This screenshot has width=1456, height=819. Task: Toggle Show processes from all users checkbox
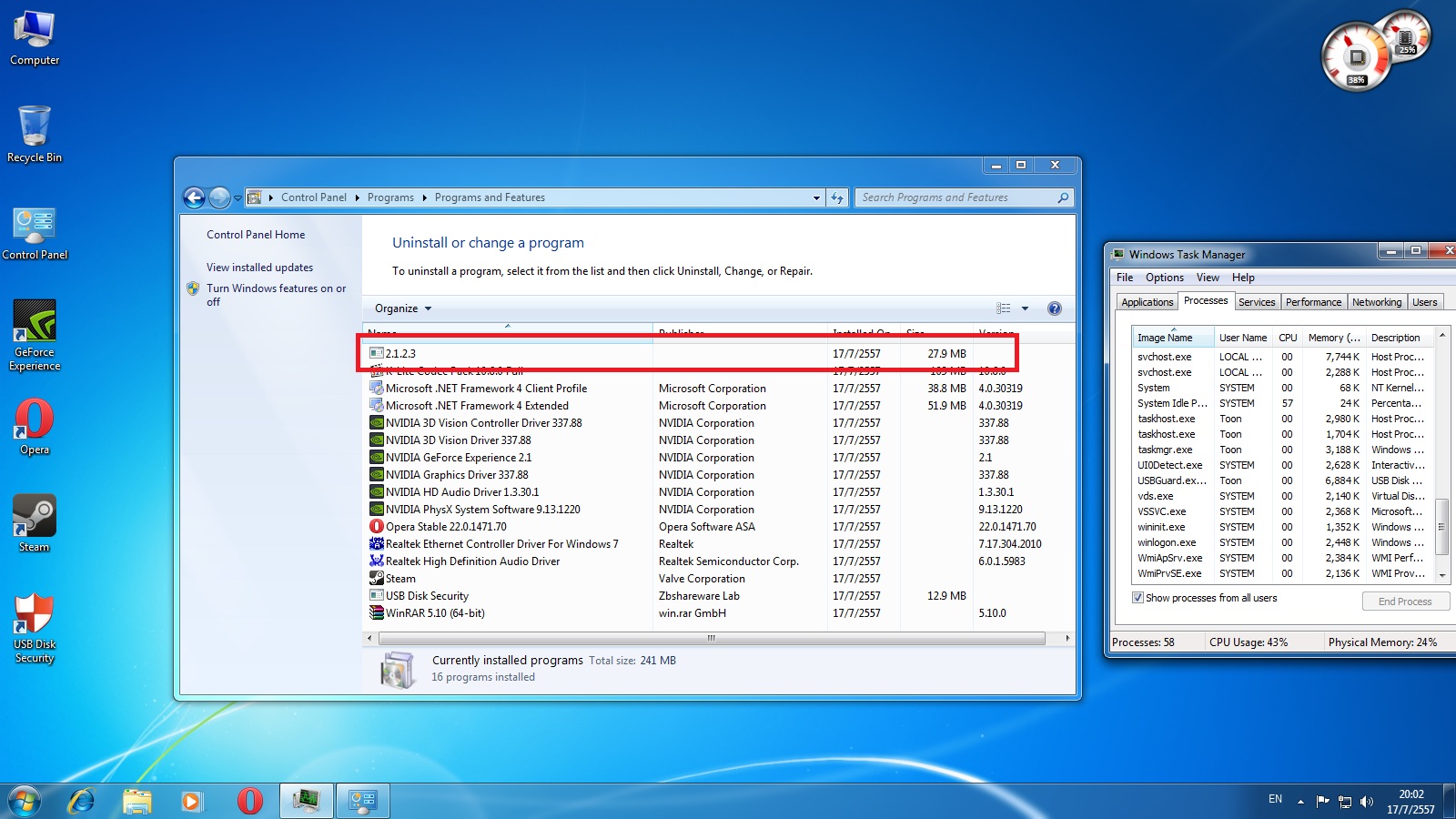point(1137,598)
